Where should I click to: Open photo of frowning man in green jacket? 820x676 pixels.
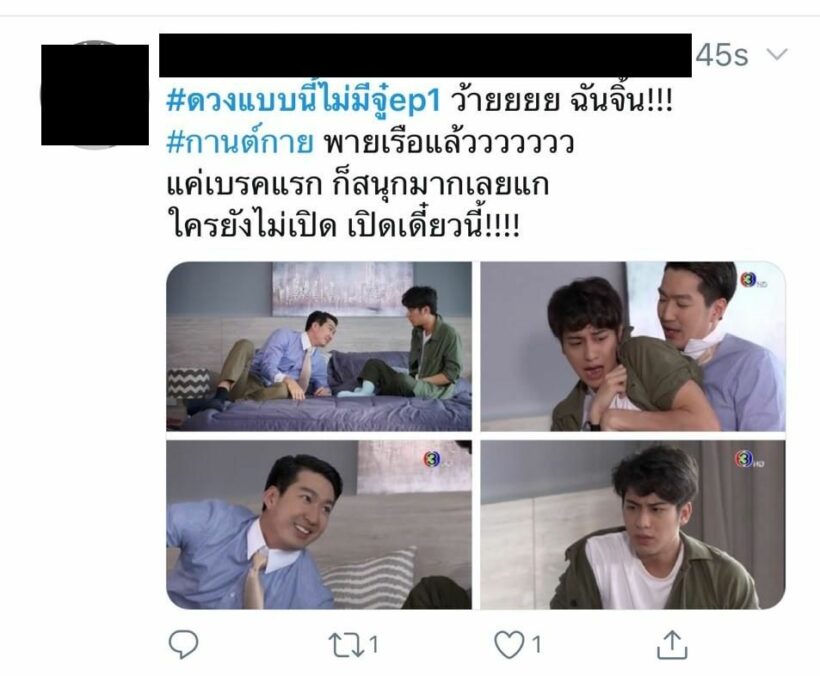click(633, 524)
